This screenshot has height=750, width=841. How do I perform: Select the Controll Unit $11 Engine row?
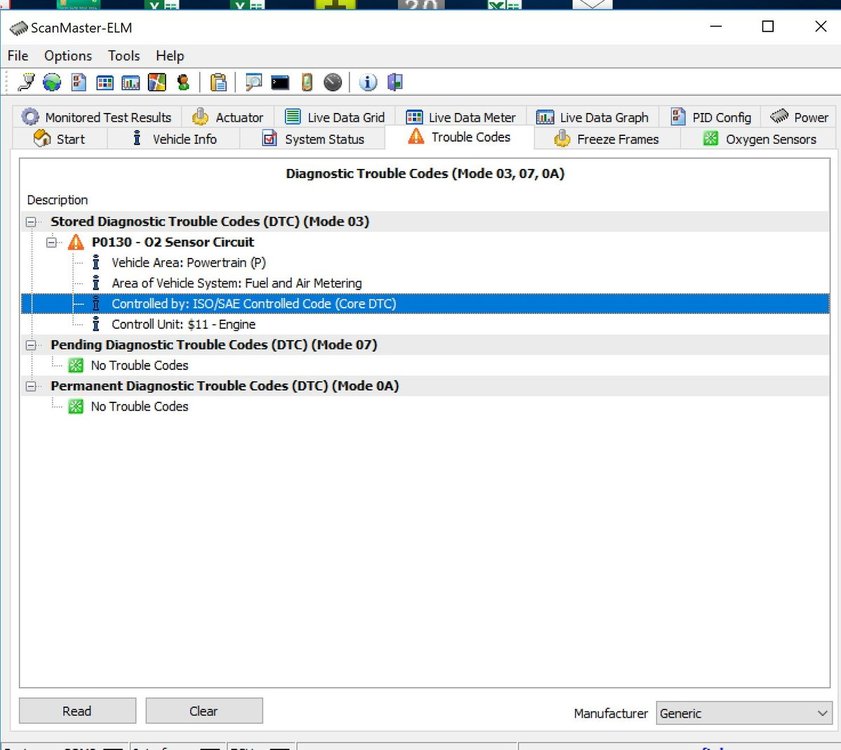(183, 324)
